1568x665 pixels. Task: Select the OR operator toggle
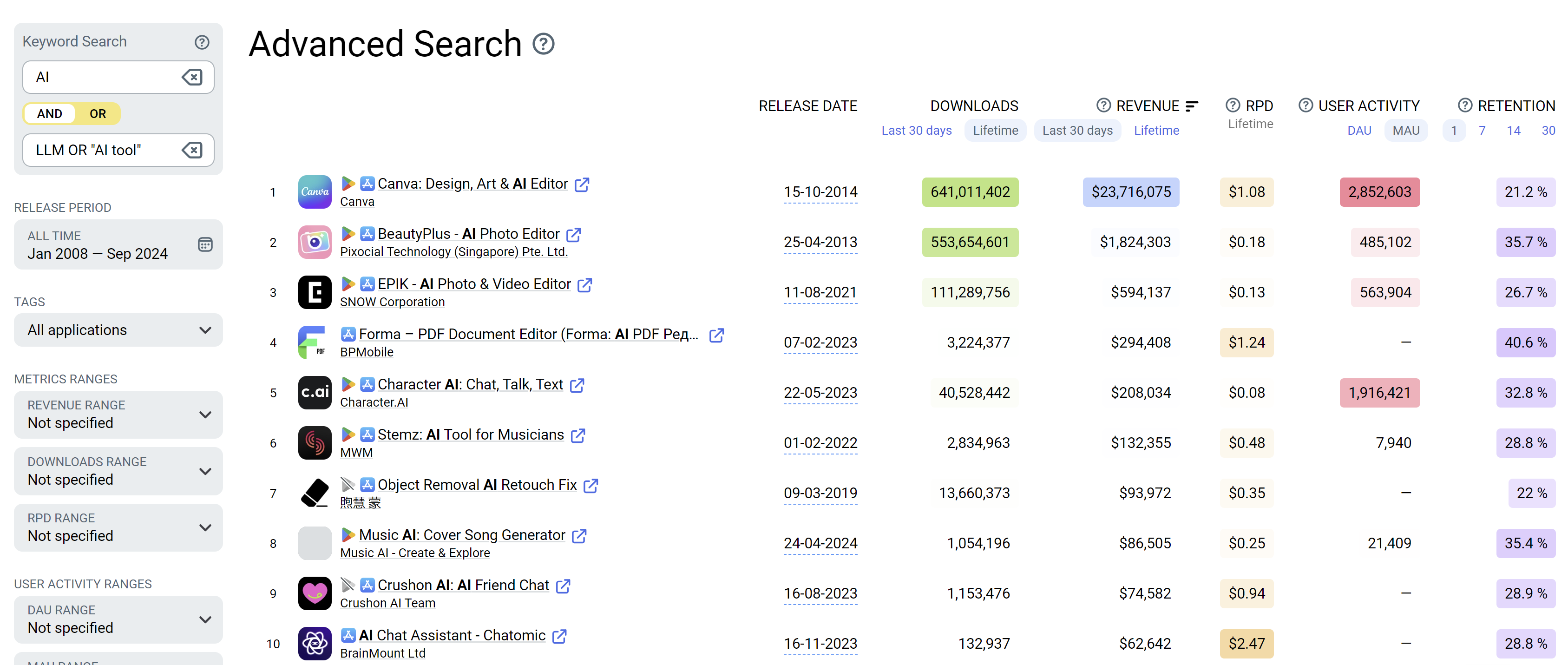[98, 113]
